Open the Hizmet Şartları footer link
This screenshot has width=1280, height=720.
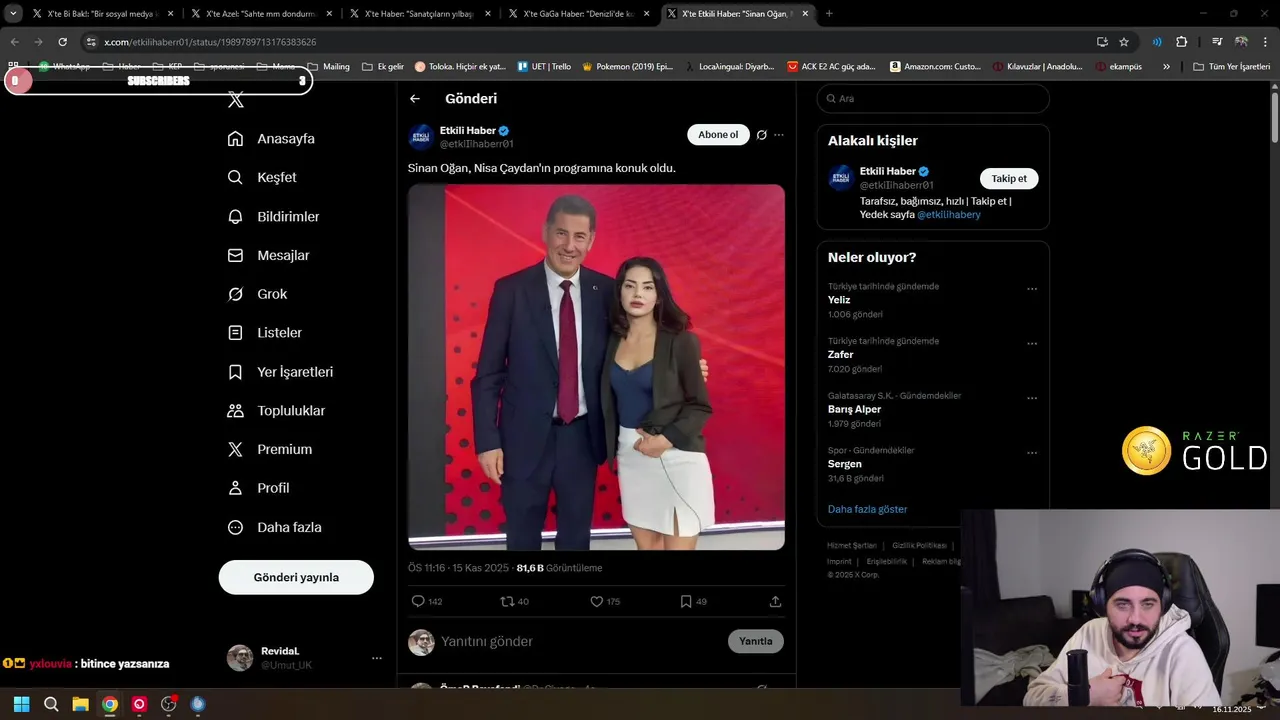pyautogui.click(x=852, y=545)
